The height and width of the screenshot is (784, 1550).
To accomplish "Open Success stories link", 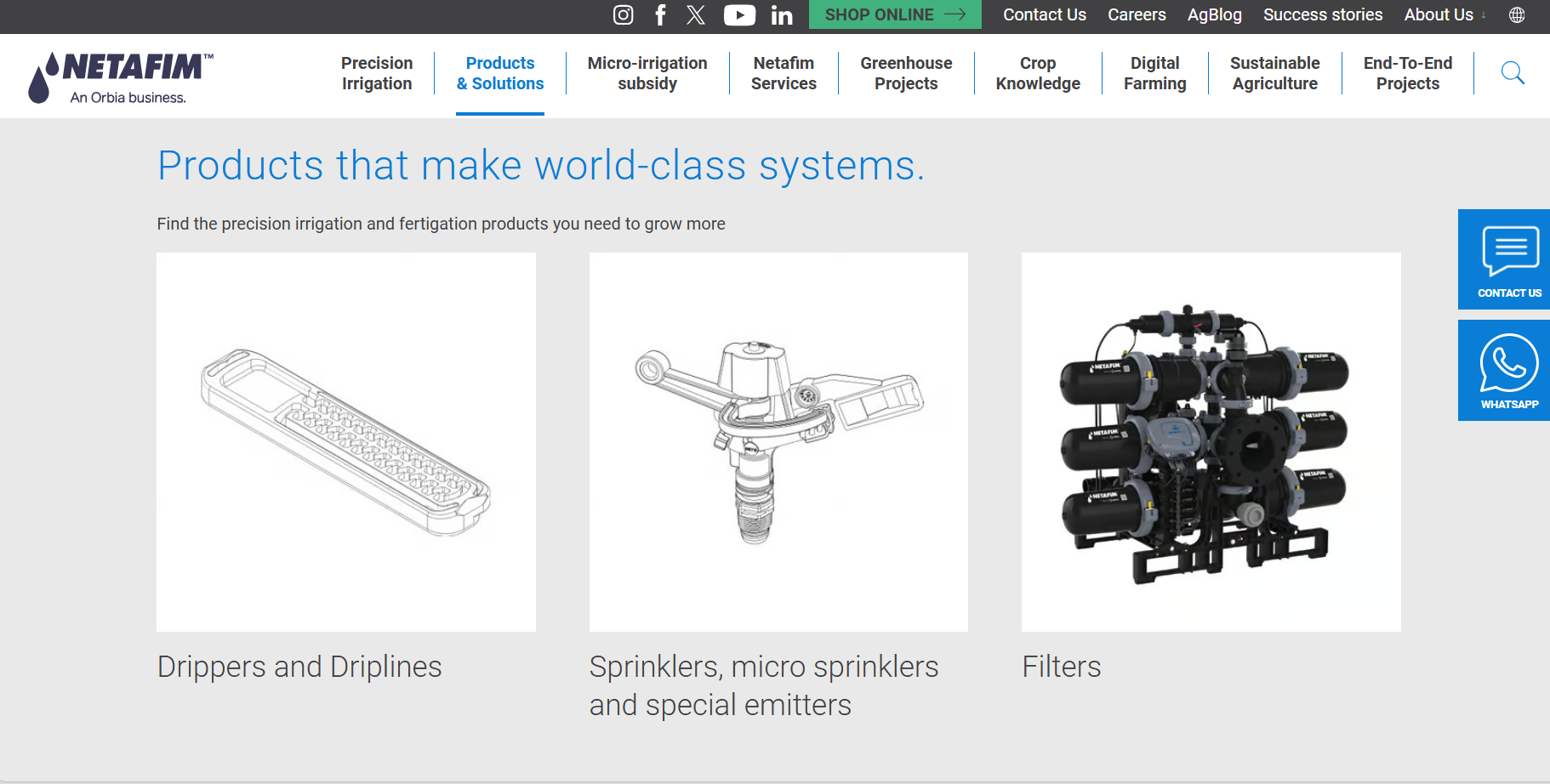I will [1323, 14].
